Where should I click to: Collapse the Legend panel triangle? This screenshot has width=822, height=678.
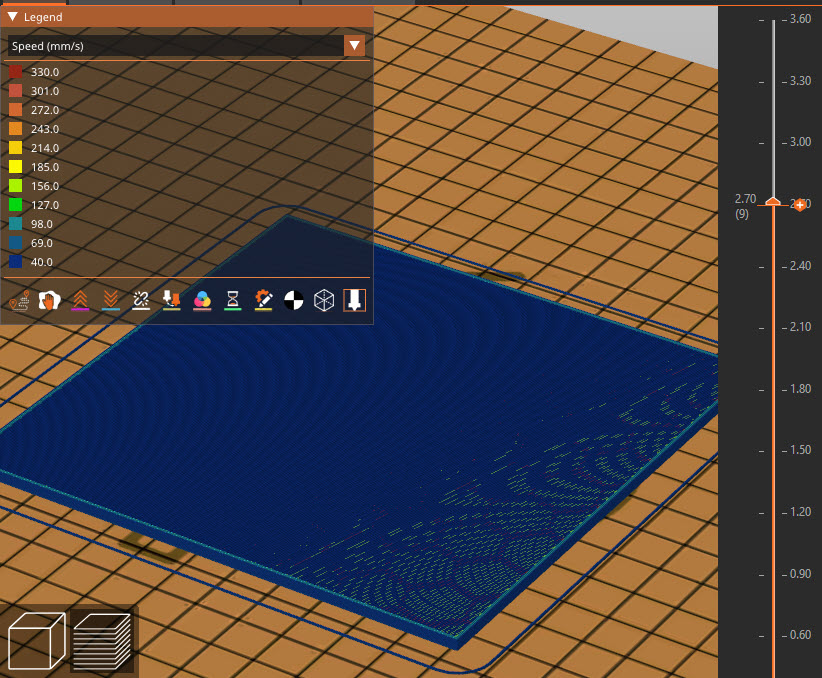pos(13,17)
